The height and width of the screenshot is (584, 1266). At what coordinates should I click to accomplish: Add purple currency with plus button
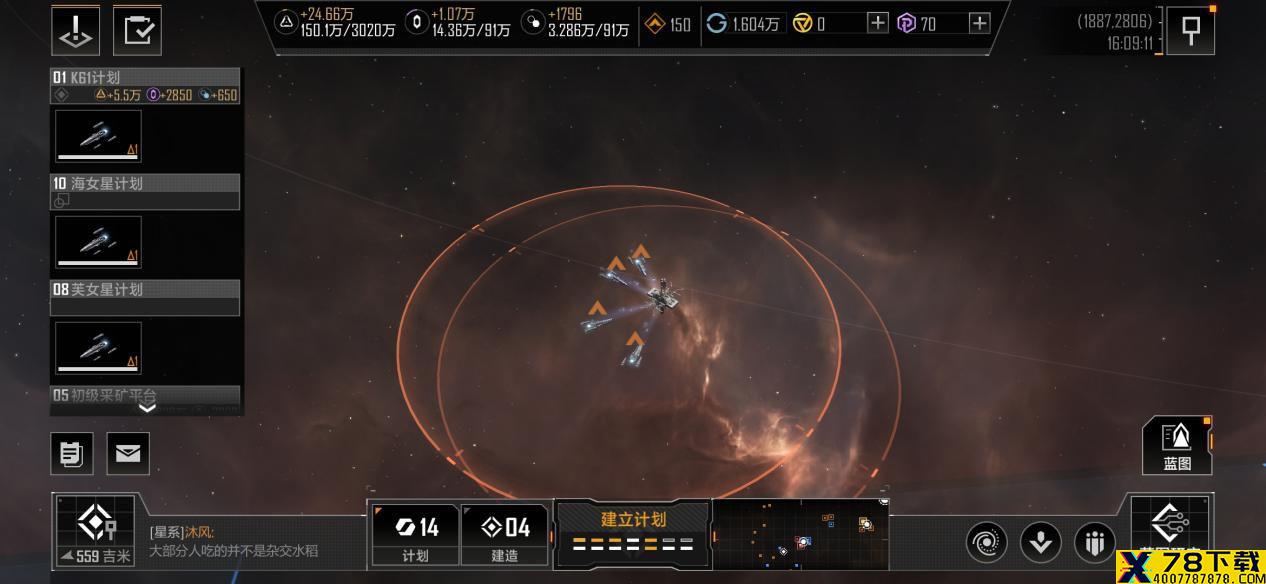pyautogui.click(x=979, y=23)
